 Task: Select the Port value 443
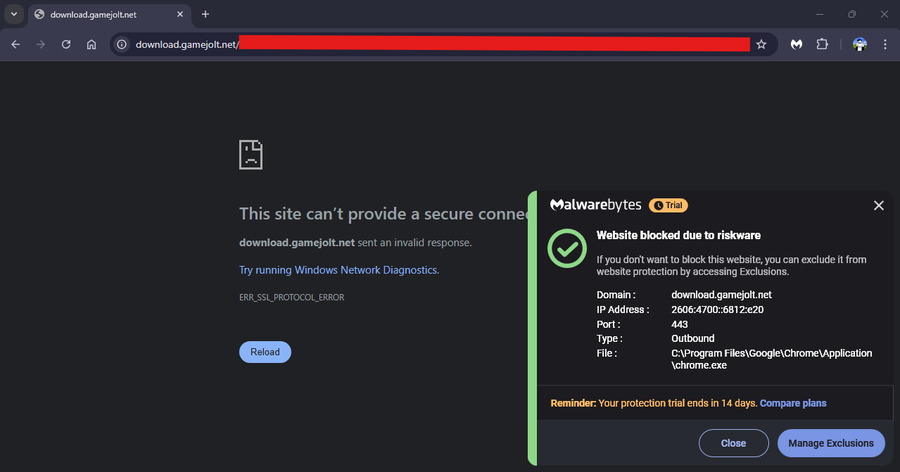coord(680,324)
